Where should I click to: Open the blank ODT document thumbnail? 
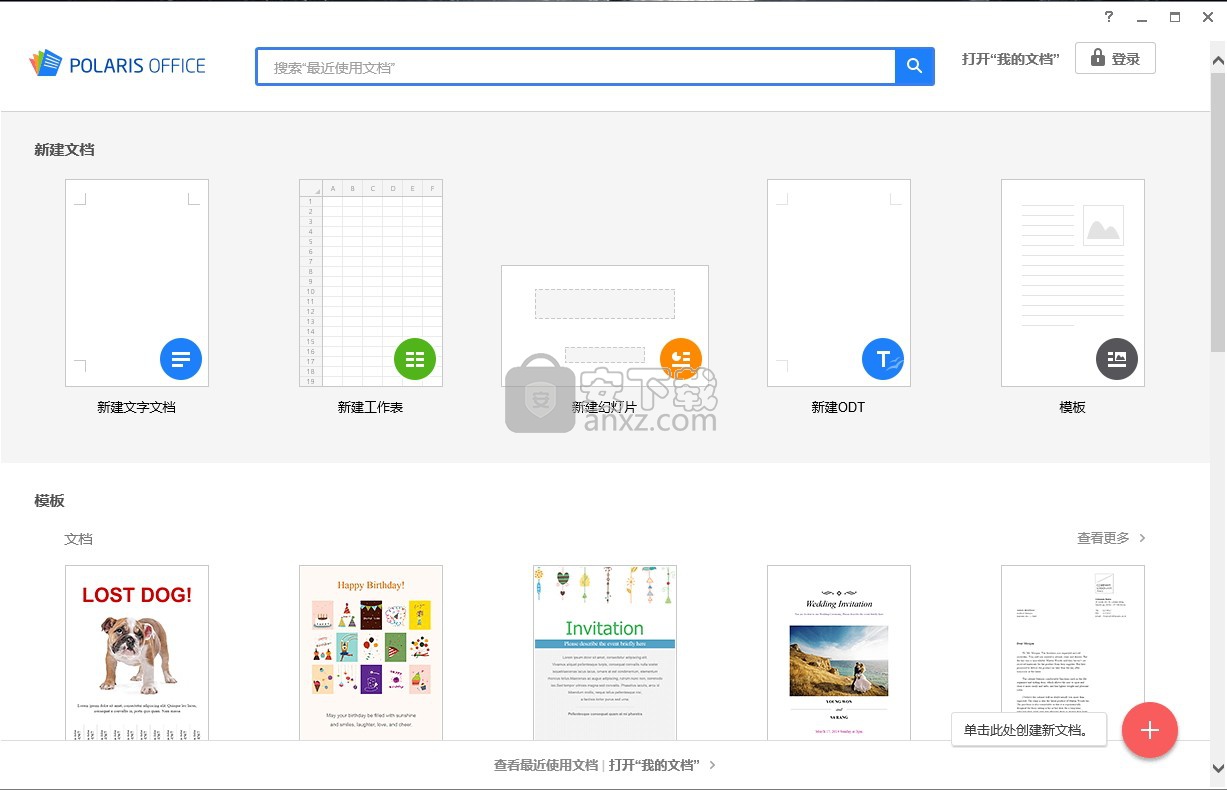pos(839,283)
